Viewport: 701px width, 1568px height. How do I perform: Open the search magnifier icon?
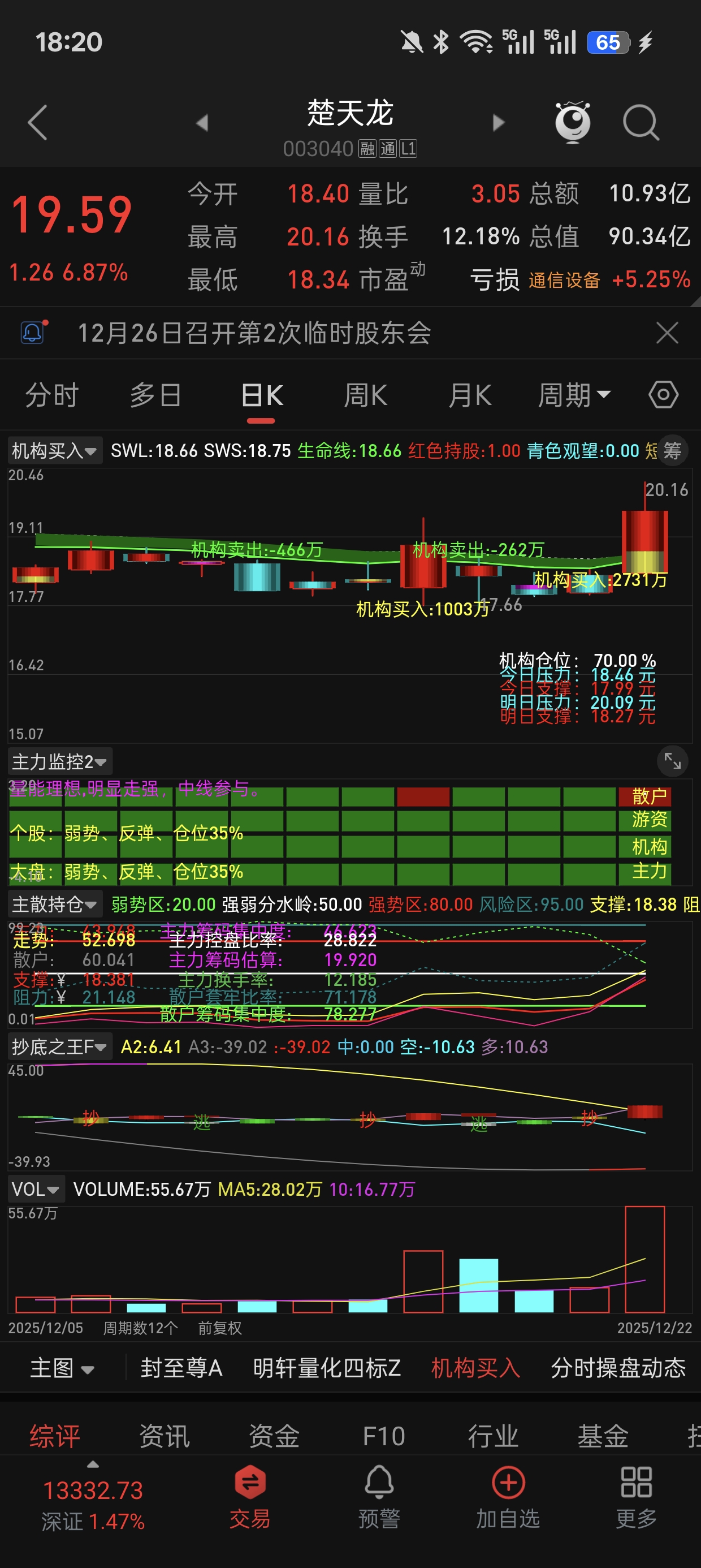tap(641, 122)
